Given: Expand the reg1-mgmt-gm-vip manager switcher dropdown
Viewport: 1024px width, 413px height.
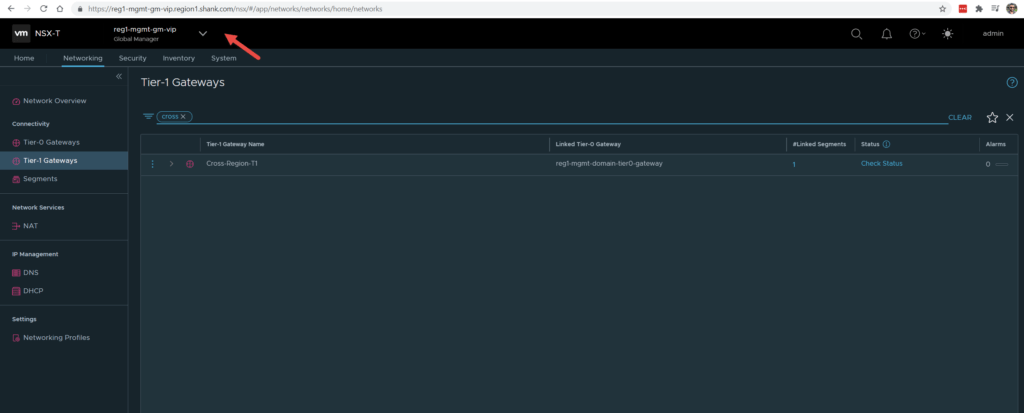Looking at the screenshot, I should (203, 34).
